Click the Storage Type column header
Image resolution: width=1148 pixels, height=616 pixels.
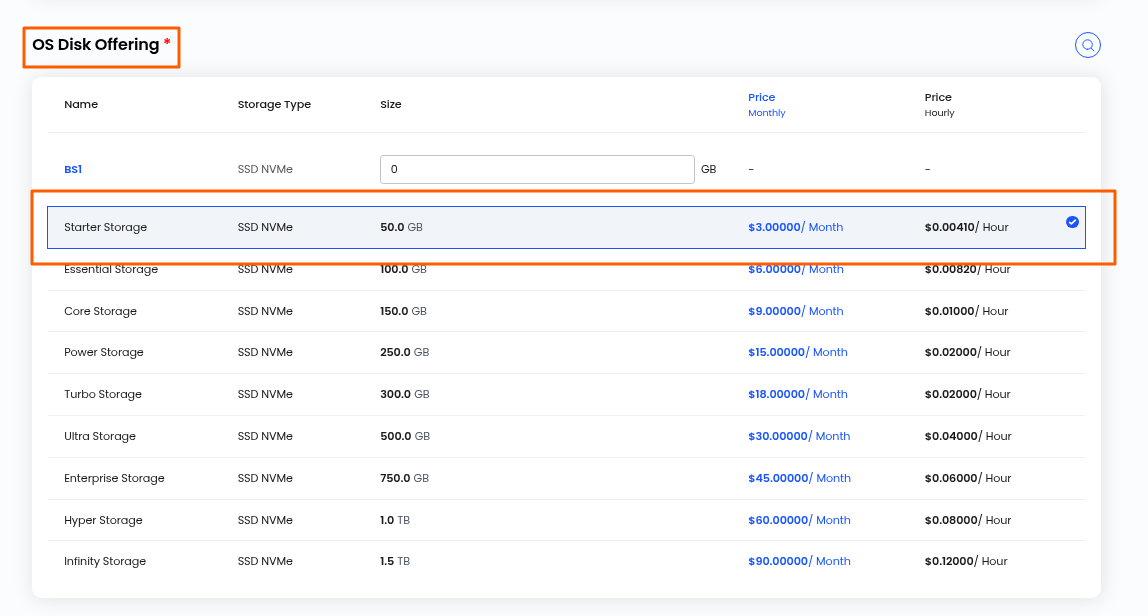click(x=274, y=104)
